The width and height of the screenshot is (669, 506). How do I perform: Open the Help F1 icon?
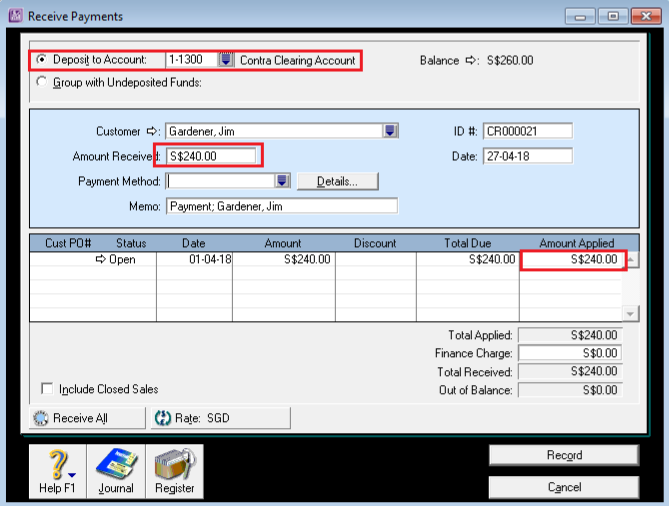[58, 471]
